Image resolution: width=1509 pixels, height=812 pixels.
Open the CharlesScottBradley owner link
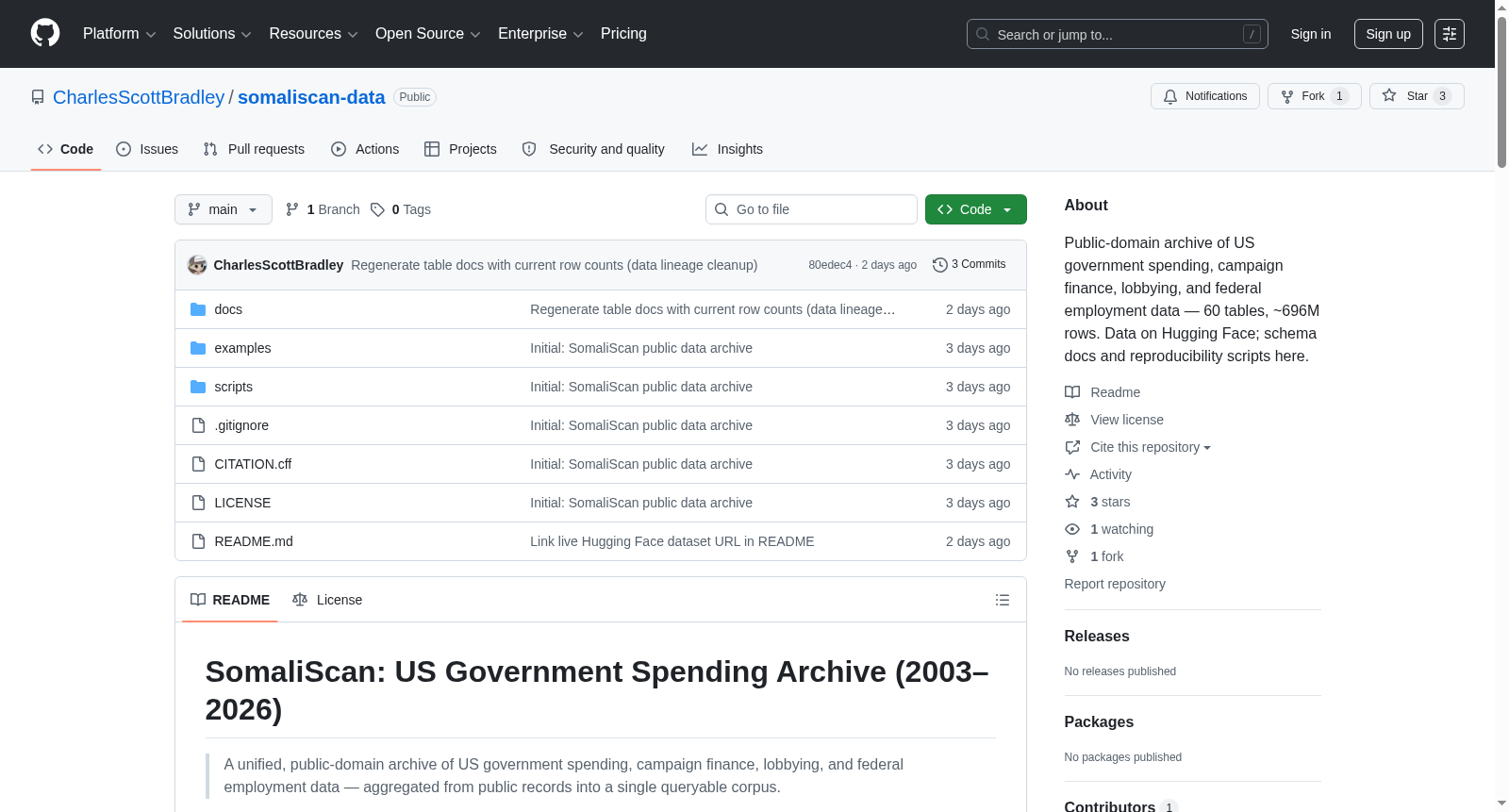[x=139, y=97]
